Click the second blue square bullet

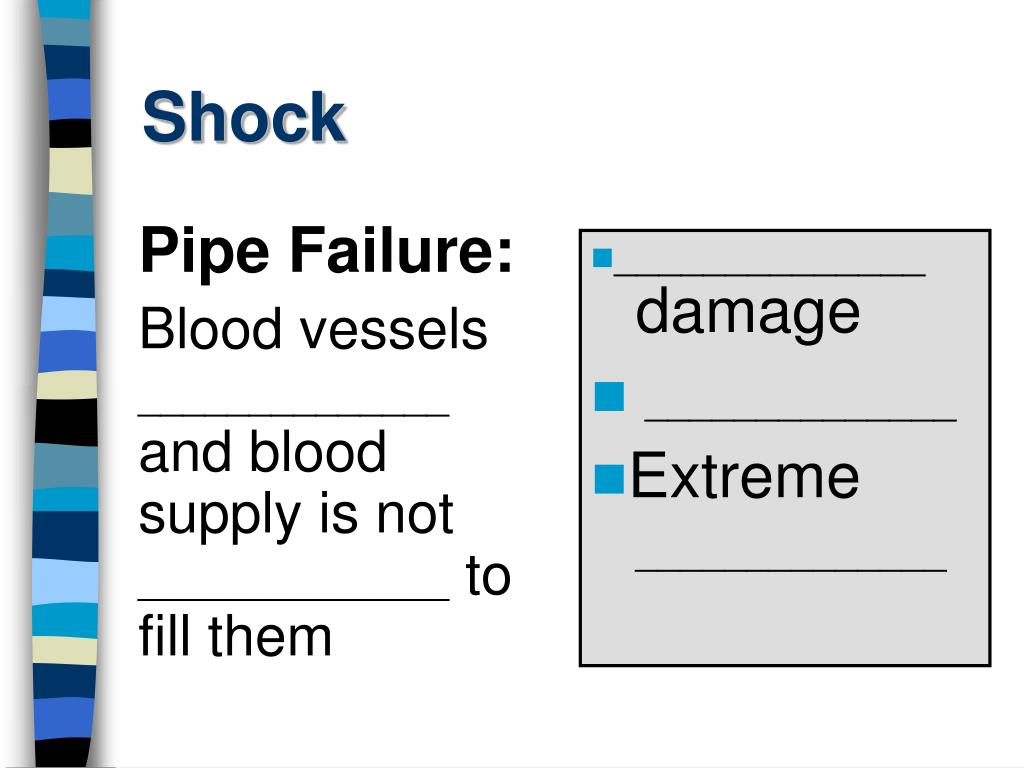[609, 396]
